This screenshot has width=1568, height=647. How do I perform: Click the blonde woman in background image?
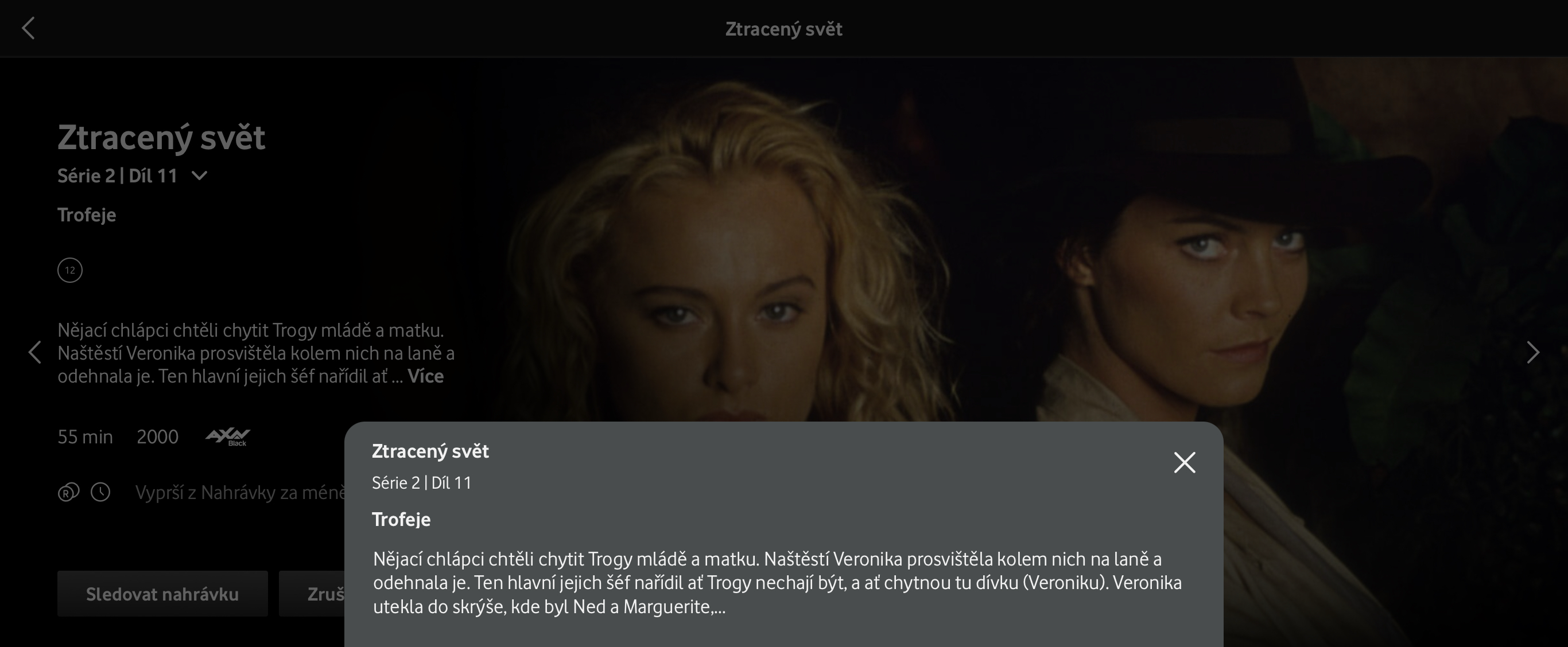[731, 255]
